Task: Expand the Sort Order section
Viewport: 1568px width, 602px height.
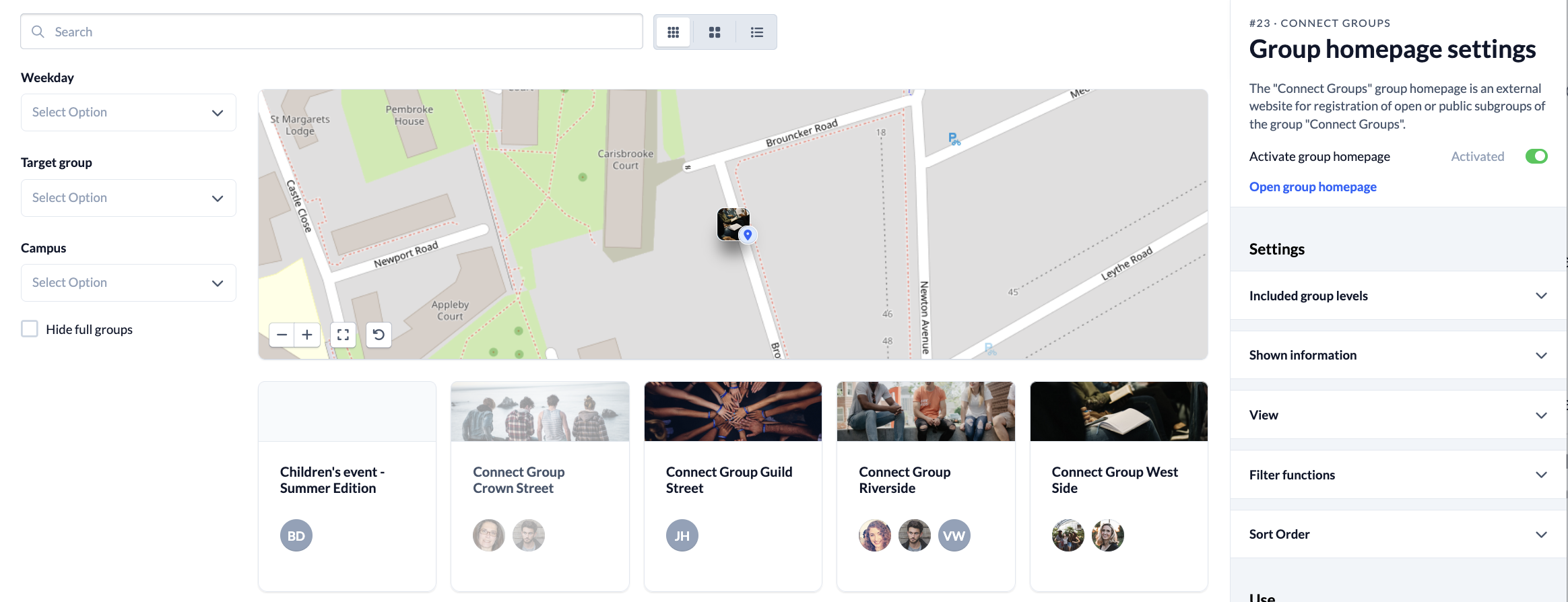Action: 1398,534
